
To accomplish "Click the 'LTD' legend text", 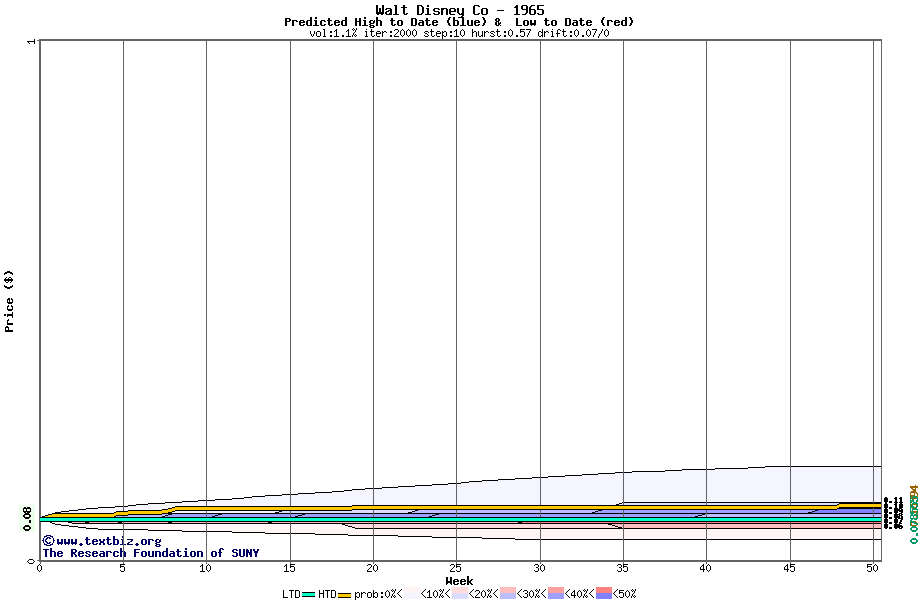I will [292, 594].
